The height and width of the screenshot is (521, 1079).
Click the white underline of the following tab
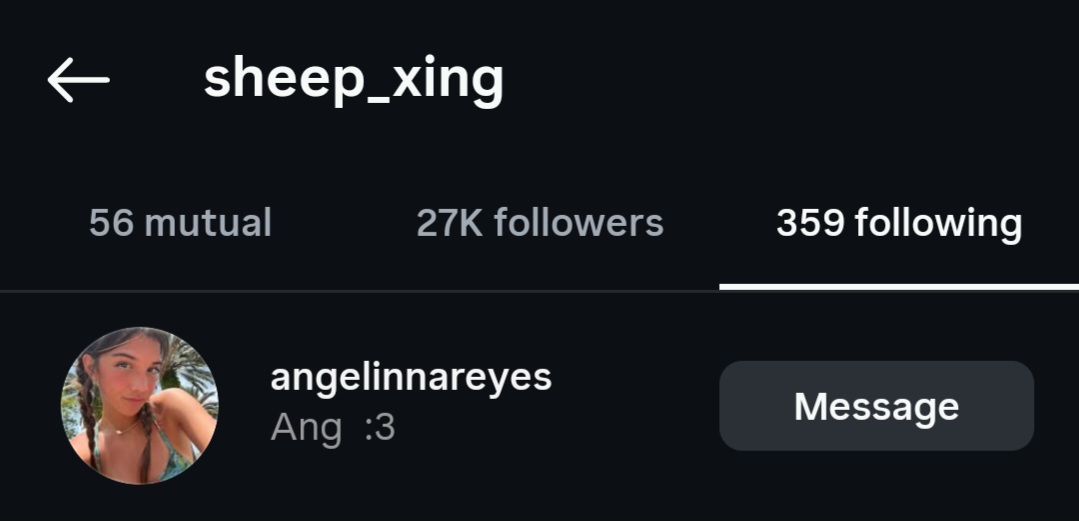click(x=899, y=287)
